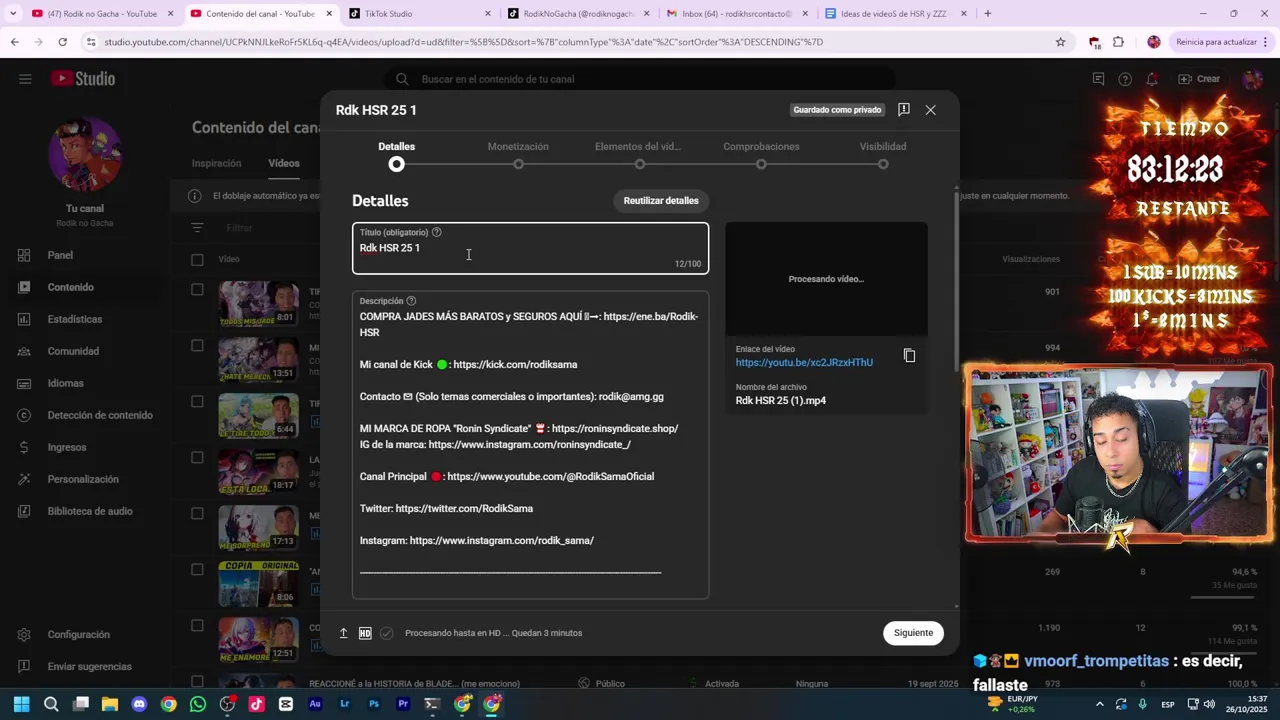Viewport: 1280px width, 720px height.
Task: Copy the video link with the copy icon
Action: click(909, 356)
